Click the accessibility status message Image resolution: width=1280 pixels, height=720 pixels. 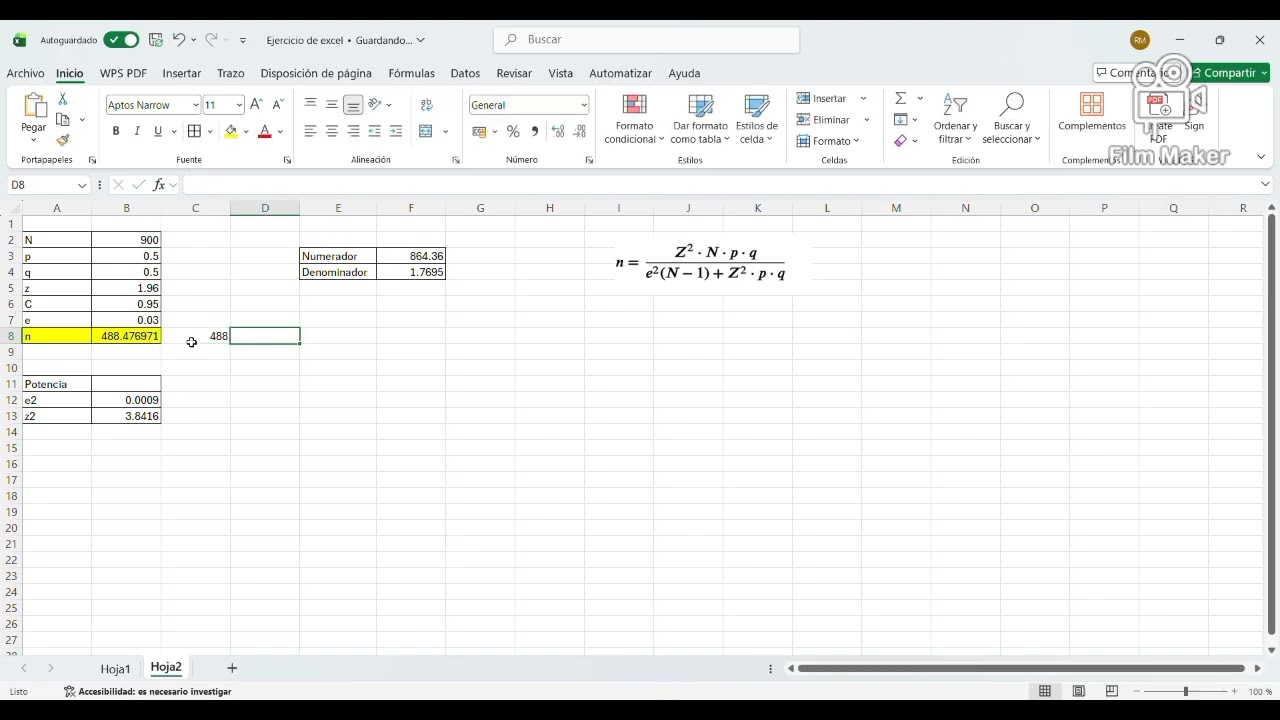coord(148,691)
